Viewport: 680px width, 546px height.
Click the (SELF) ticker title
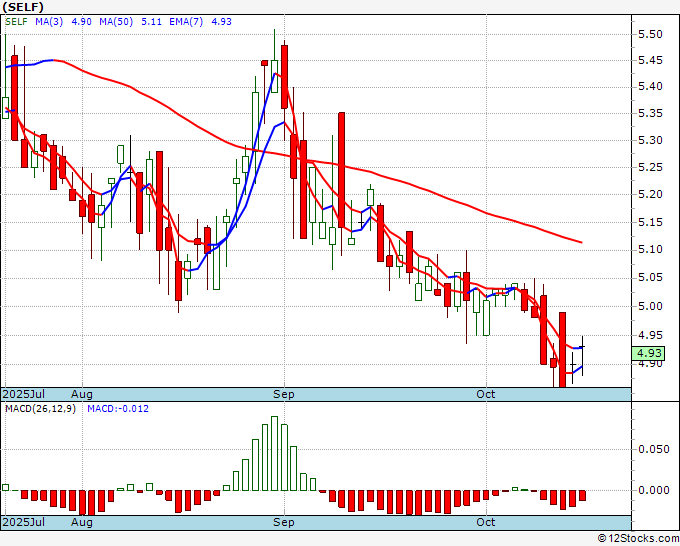(23, 7)
